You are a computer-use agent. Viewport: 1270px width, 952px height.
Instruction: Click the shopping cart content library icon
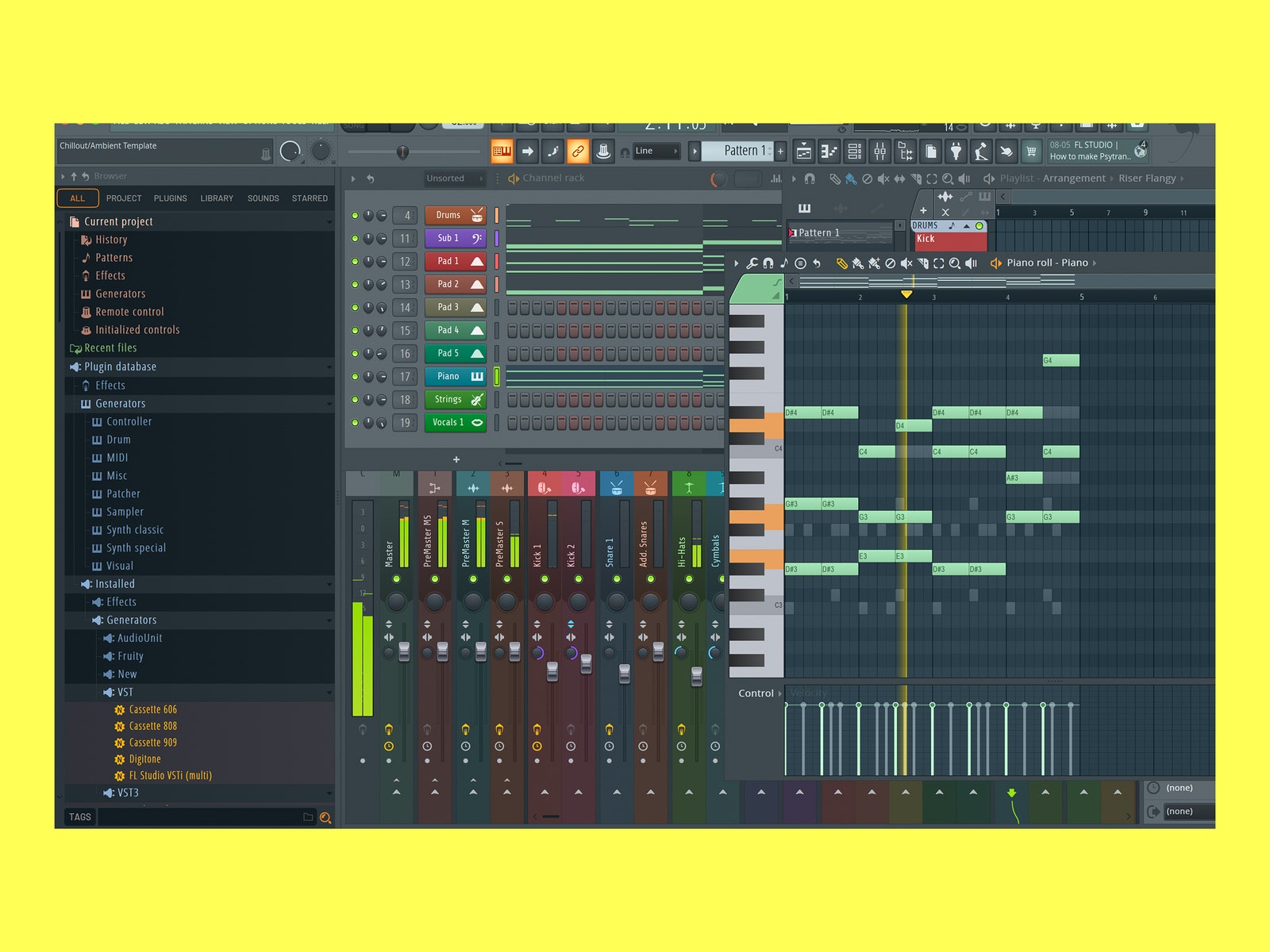coord(1031,151)
